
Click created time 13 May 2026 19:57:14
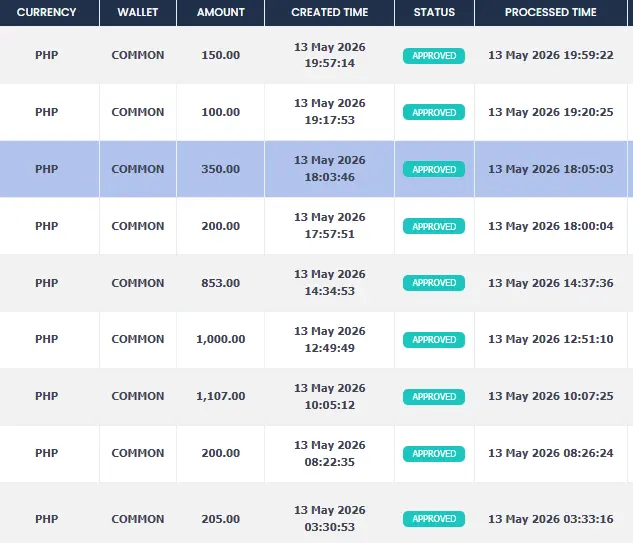pyautogui.click(x=329, y=55)
